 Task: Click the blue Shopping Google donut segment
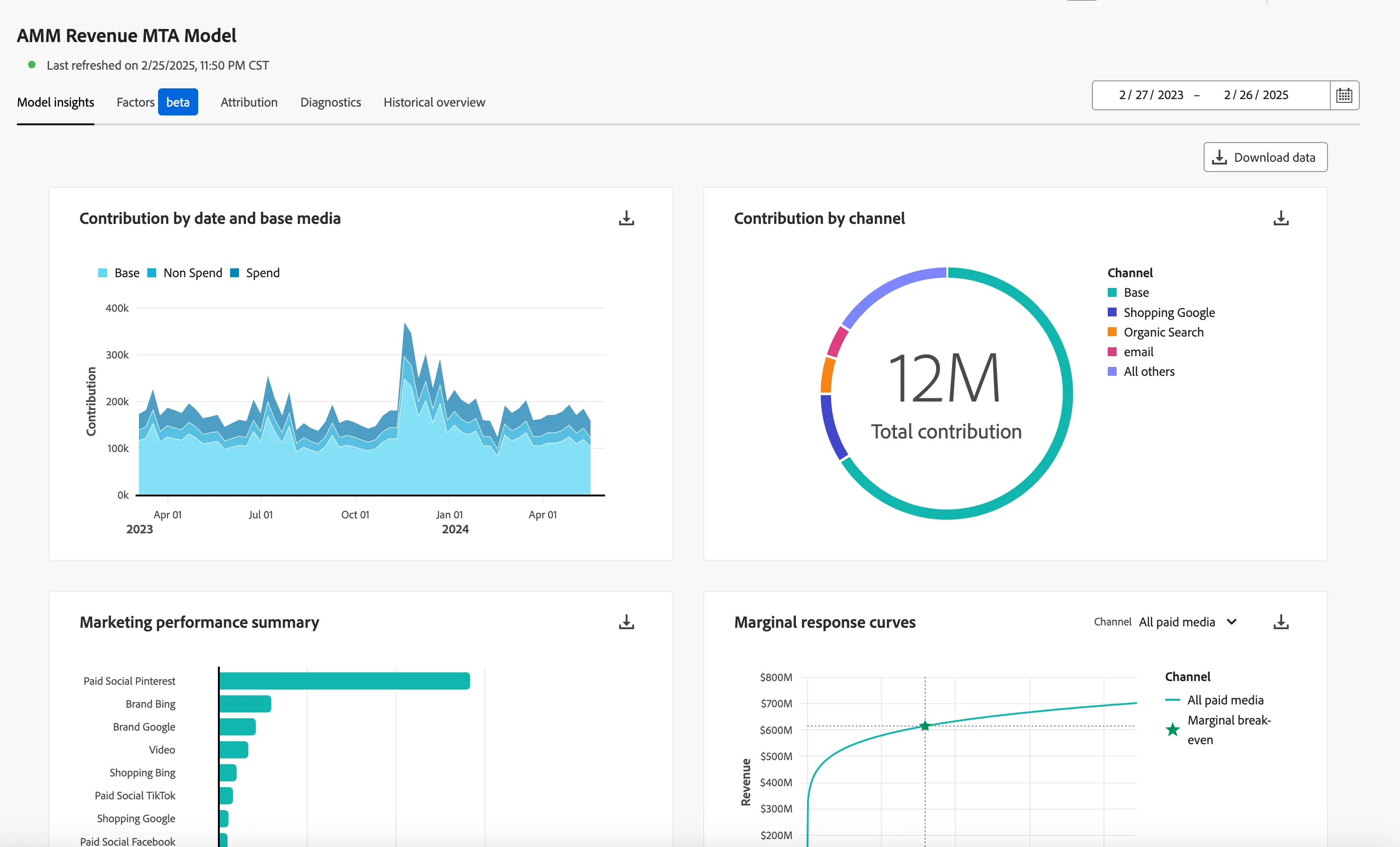[830, 427]
